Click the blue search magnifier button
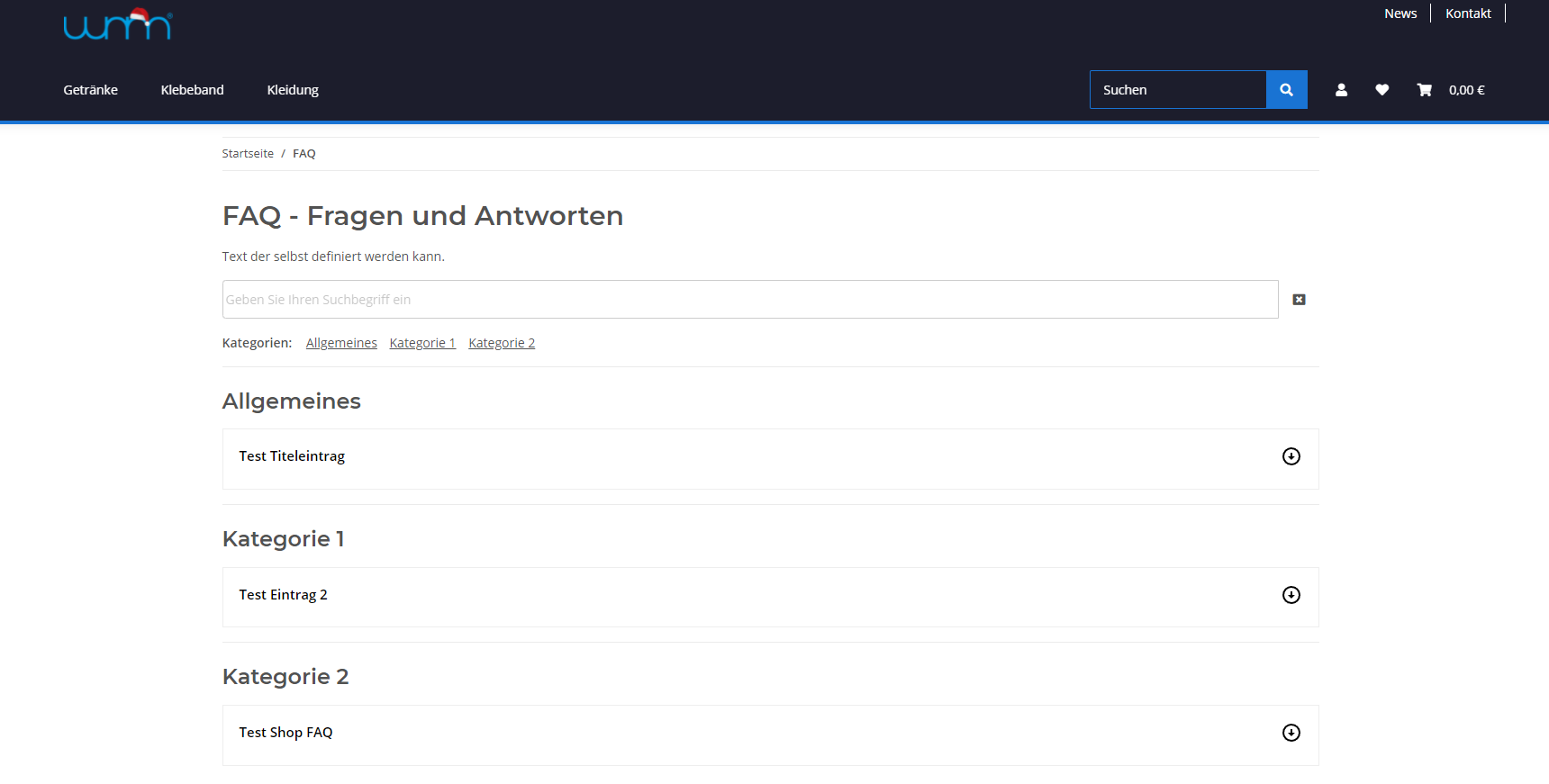 pos(1286,90)
